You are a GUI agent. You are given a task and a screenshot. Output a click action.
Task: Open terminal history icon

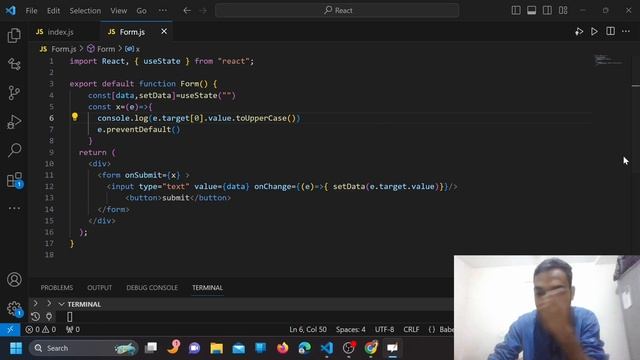(36, 317)
